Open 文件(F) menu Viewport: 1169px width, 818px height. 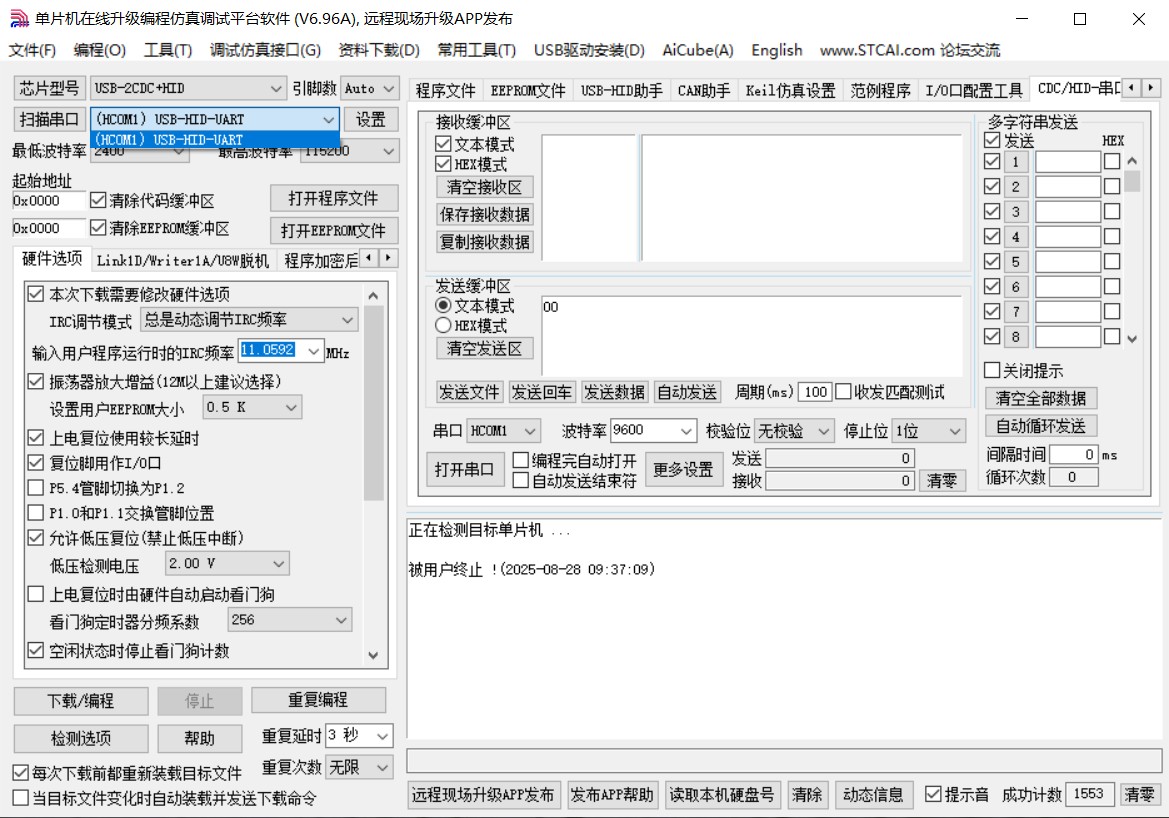pyautogui.click(x=32, y=50)
